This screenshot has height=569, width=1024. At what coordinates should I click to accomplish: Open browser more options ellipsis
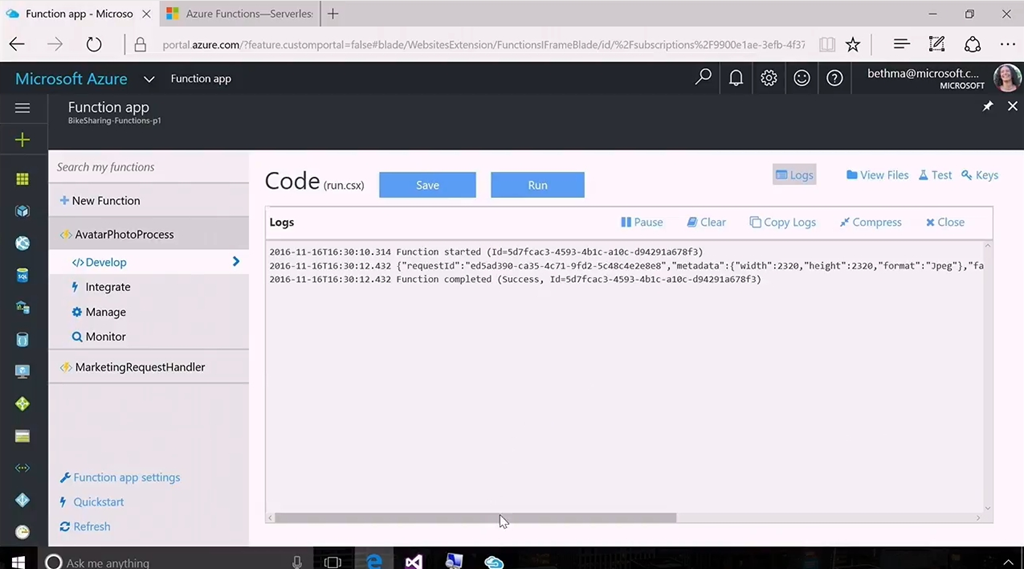pyautogui.click(x=1008, y=44)
